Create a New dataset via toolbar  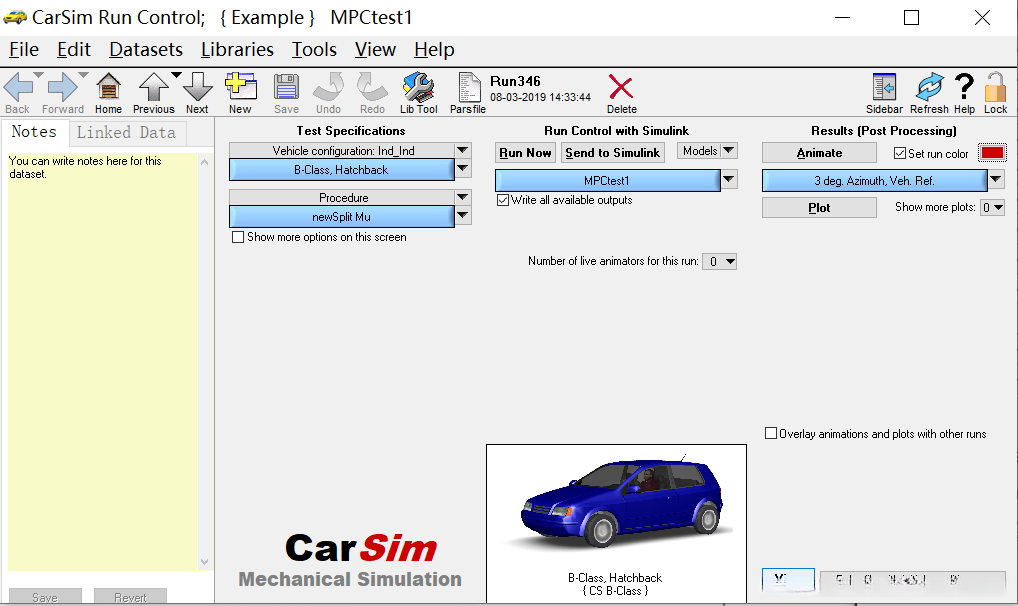(x=240, y=88)
